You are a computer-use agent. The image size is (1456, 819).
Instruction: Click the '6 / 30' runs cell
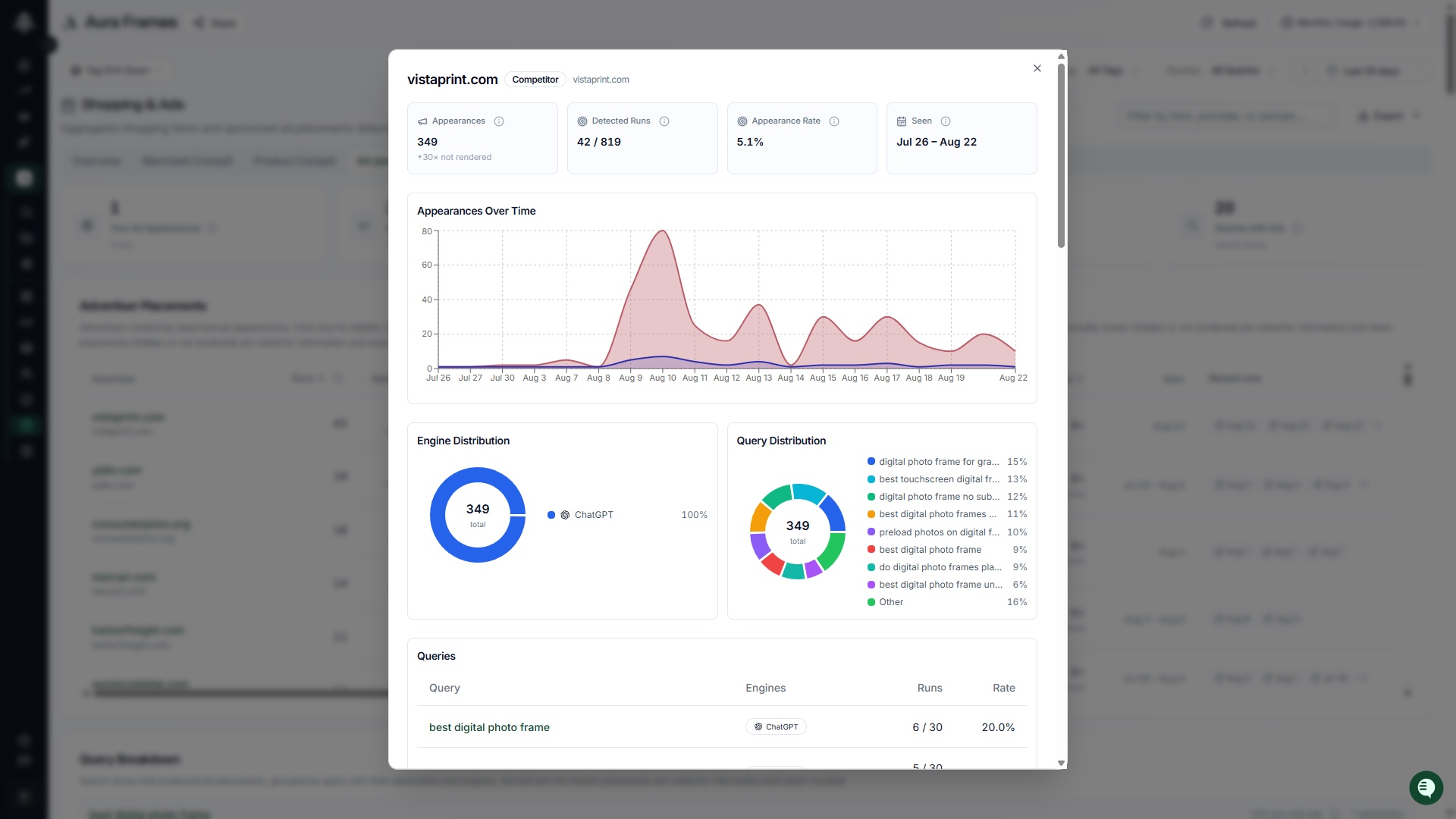(x=927, y=727)
